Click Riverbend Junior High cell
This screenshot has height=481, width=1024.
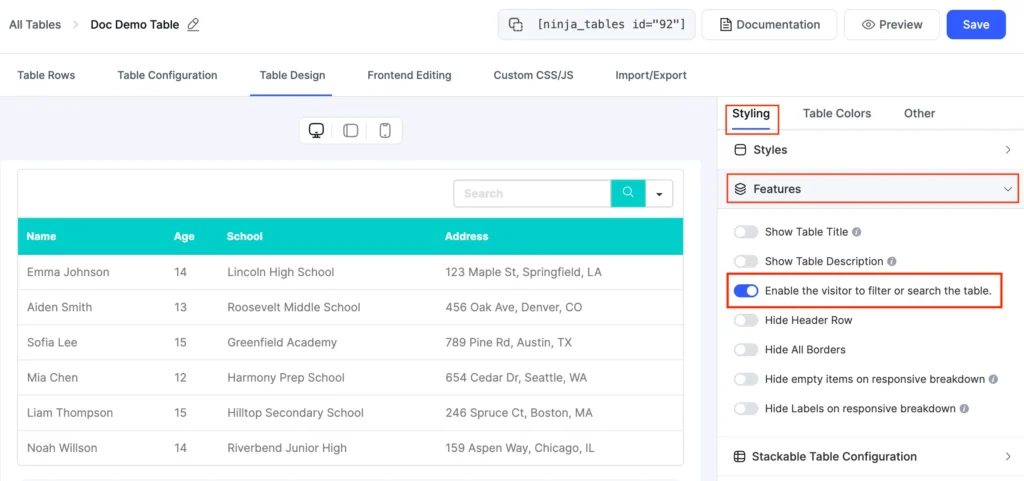click(287, 448)
